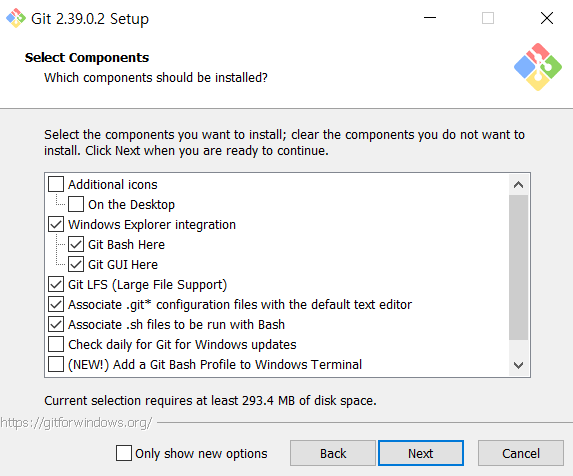This screenshot has height=476, width=573.
Task: Click the component list scrollbar thumb
Action: tap(518, 267)
